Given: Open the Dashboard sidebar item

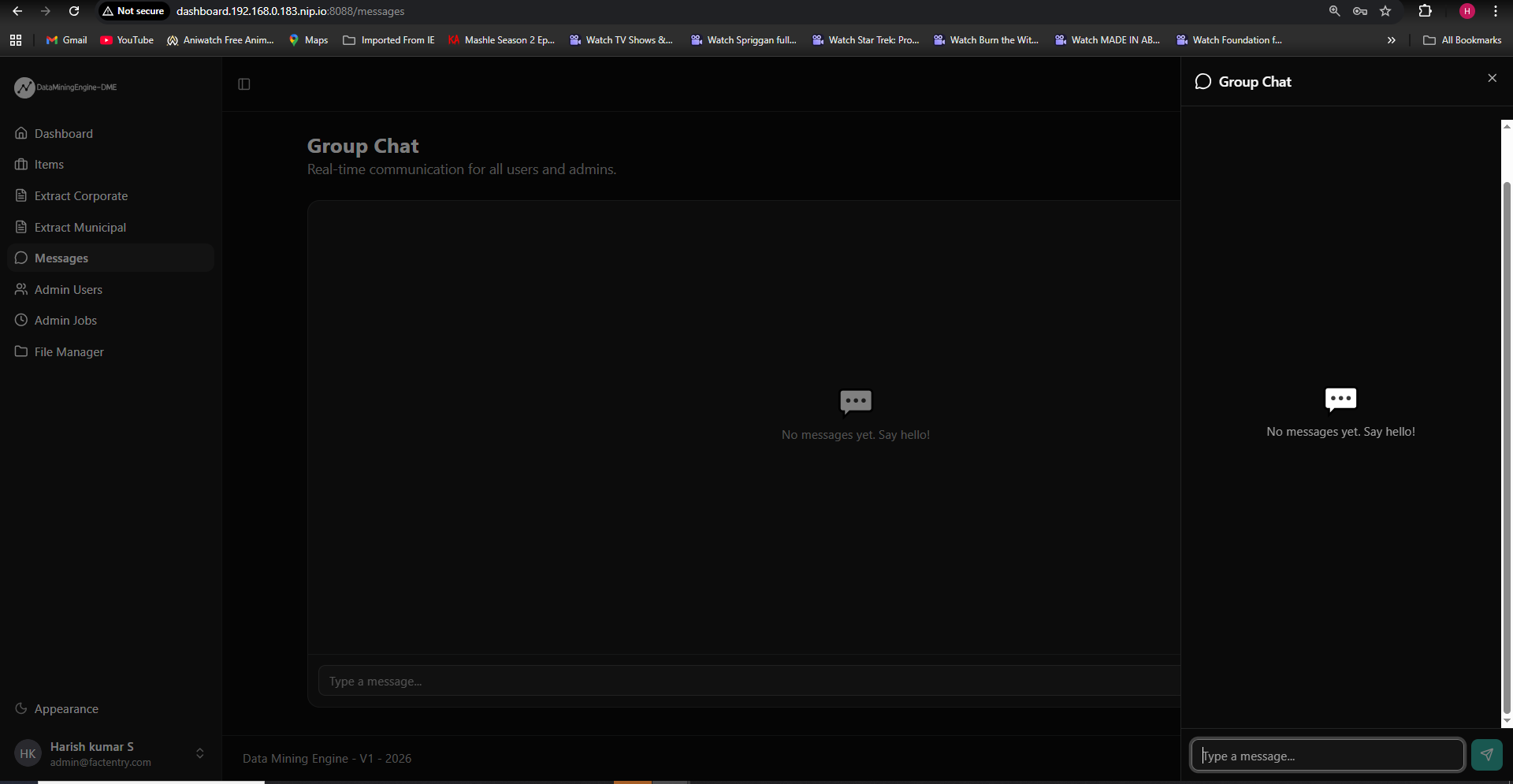Looking at the screenshot, I should tap(110, 133).
